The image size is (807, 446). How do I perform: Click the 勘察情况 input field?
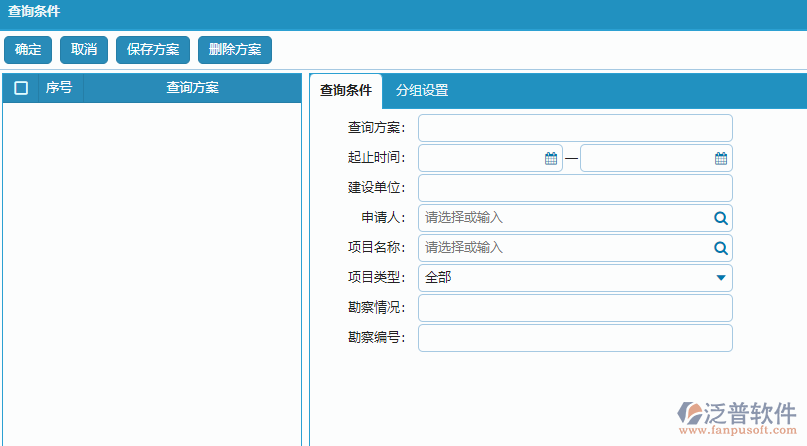(x=575, y=308)
